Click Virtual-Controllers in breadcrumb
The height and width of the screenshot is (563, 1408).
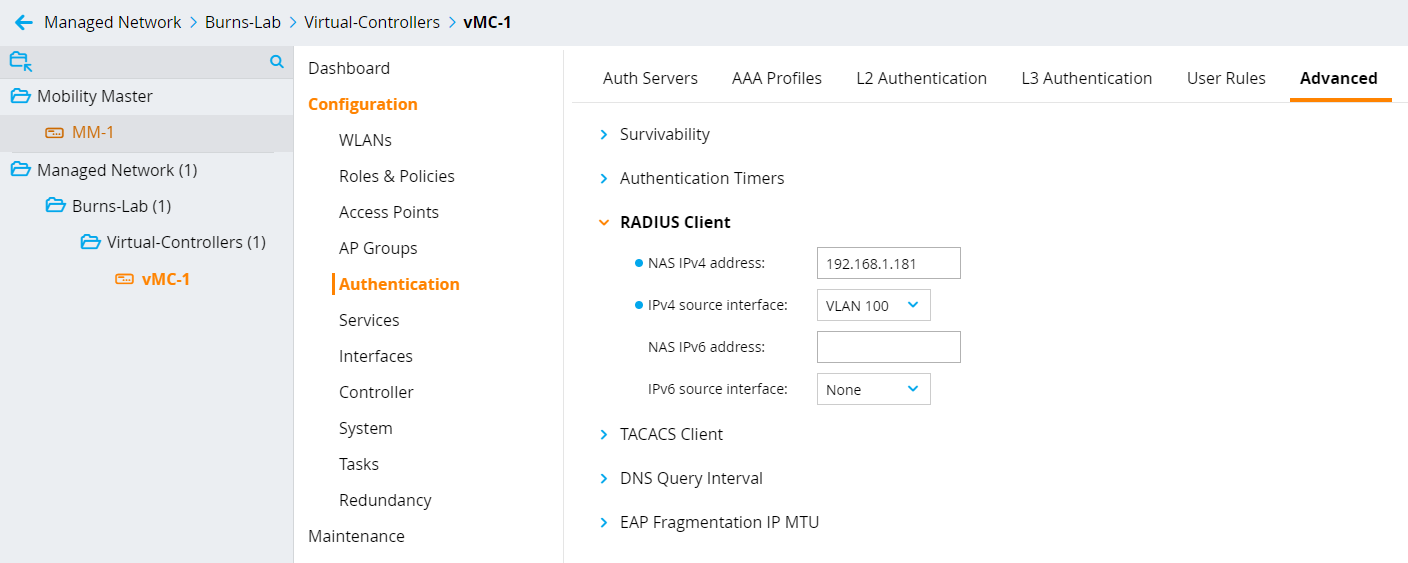pyautogui.click(x=372, y=22)
